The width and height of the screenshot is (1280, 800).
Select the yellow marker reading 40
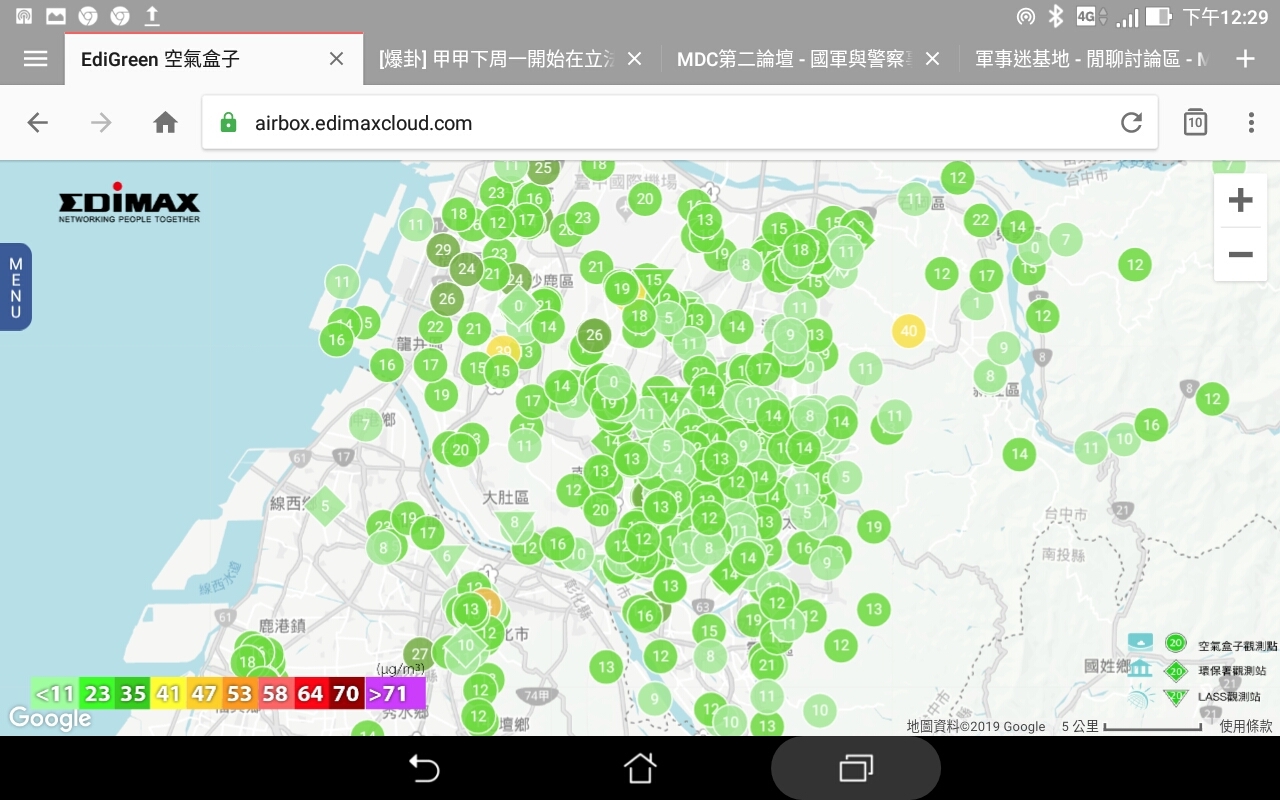[x=908, y=331]
